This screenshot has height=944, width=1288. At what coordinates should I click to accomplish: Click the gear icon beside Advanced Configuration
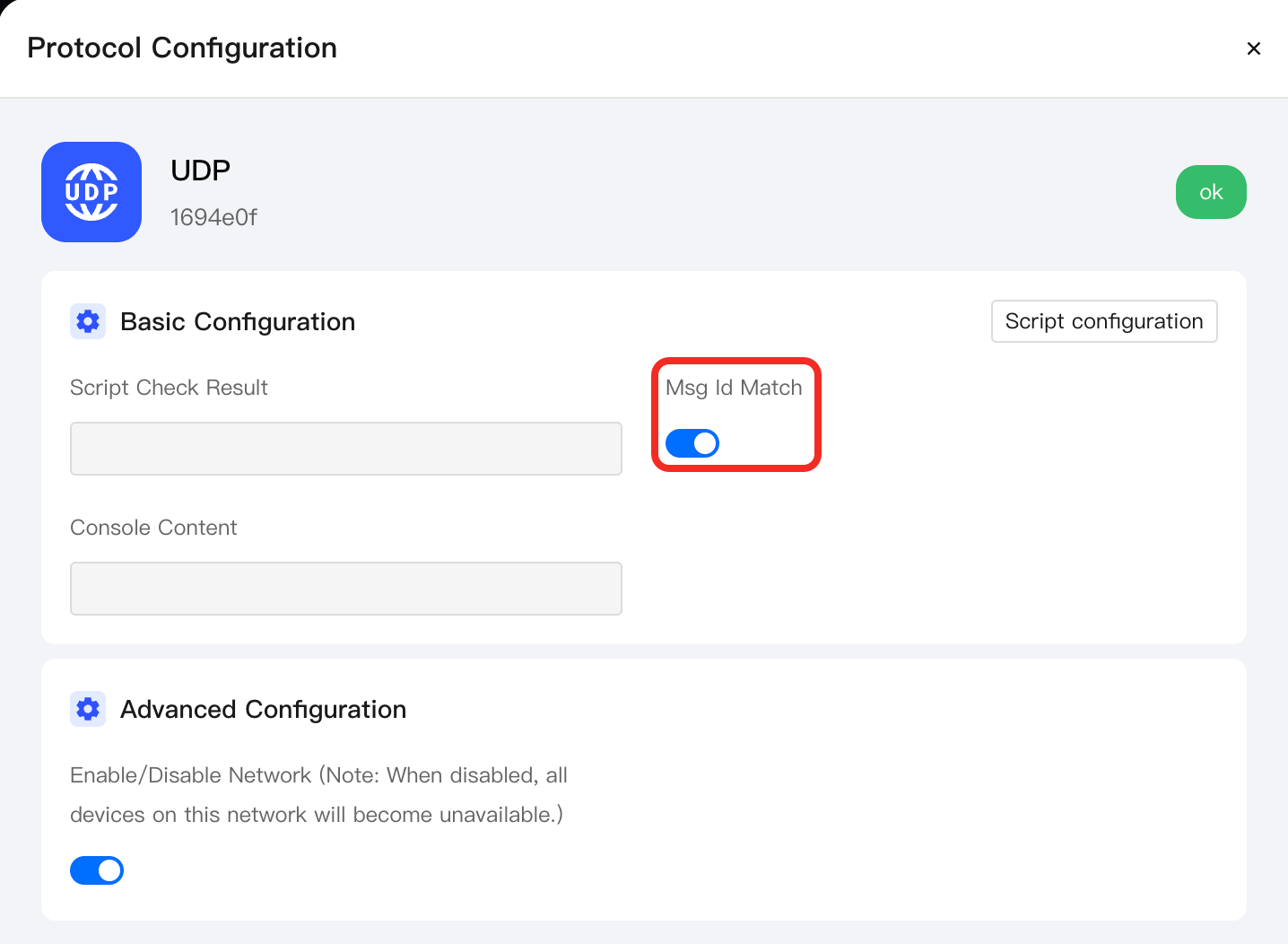[88, 709]
